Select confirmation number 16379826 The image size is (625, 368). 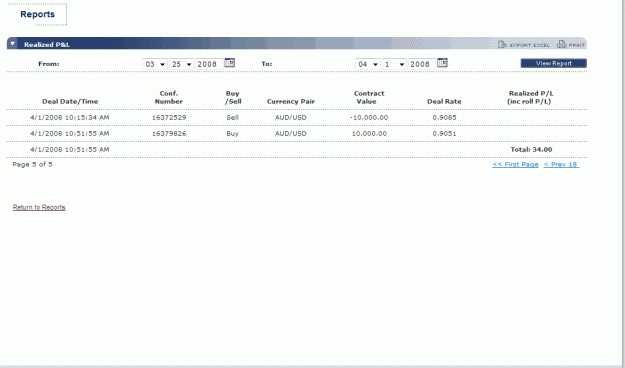[169, 134]
